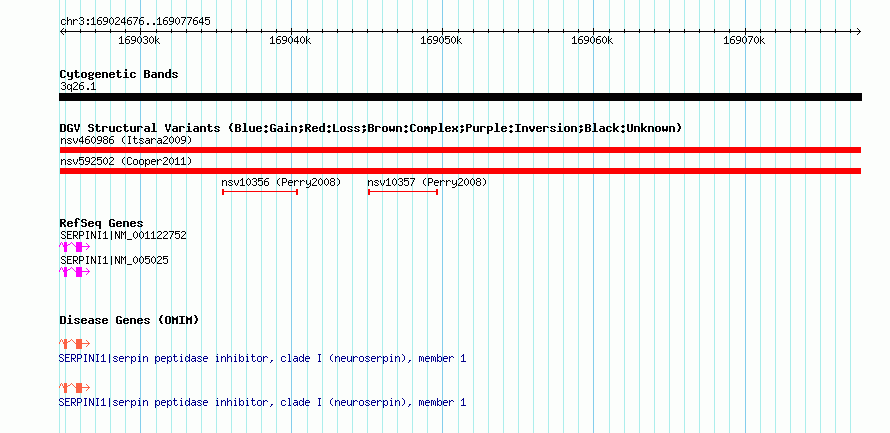Click the 169040k ruler tick label

[290, 41]
